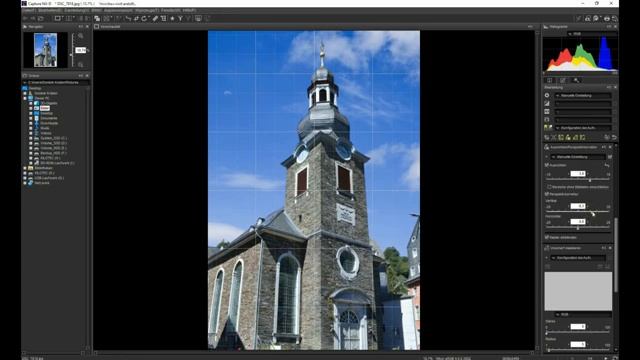Click the undo arrow icon in the adjustment icon row
Viewport: 640px width, 360px height.
614,138
